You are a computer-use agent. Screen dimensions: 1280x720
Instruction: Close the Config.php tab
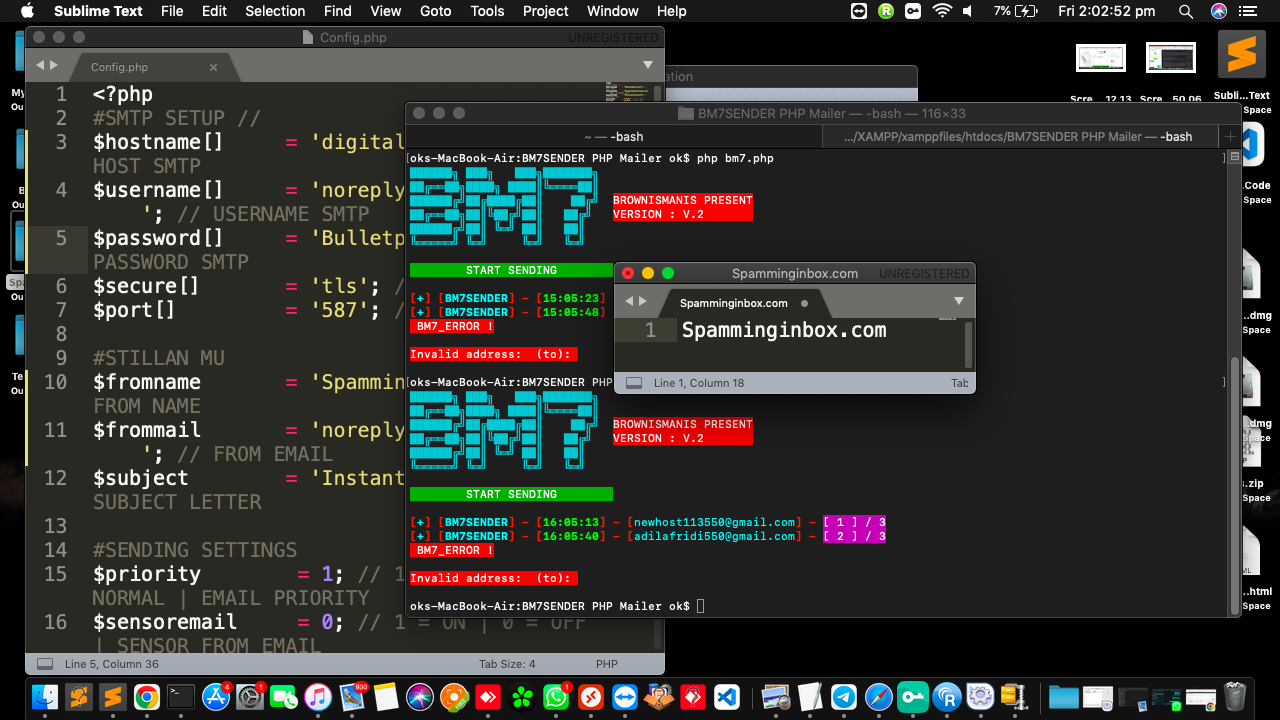tap(213, 67)
